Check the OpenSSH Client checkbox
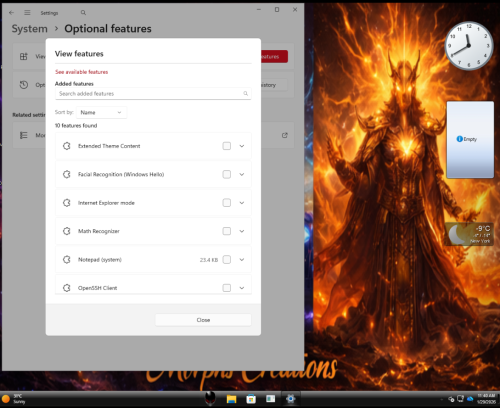 click(x=227, y=288)
